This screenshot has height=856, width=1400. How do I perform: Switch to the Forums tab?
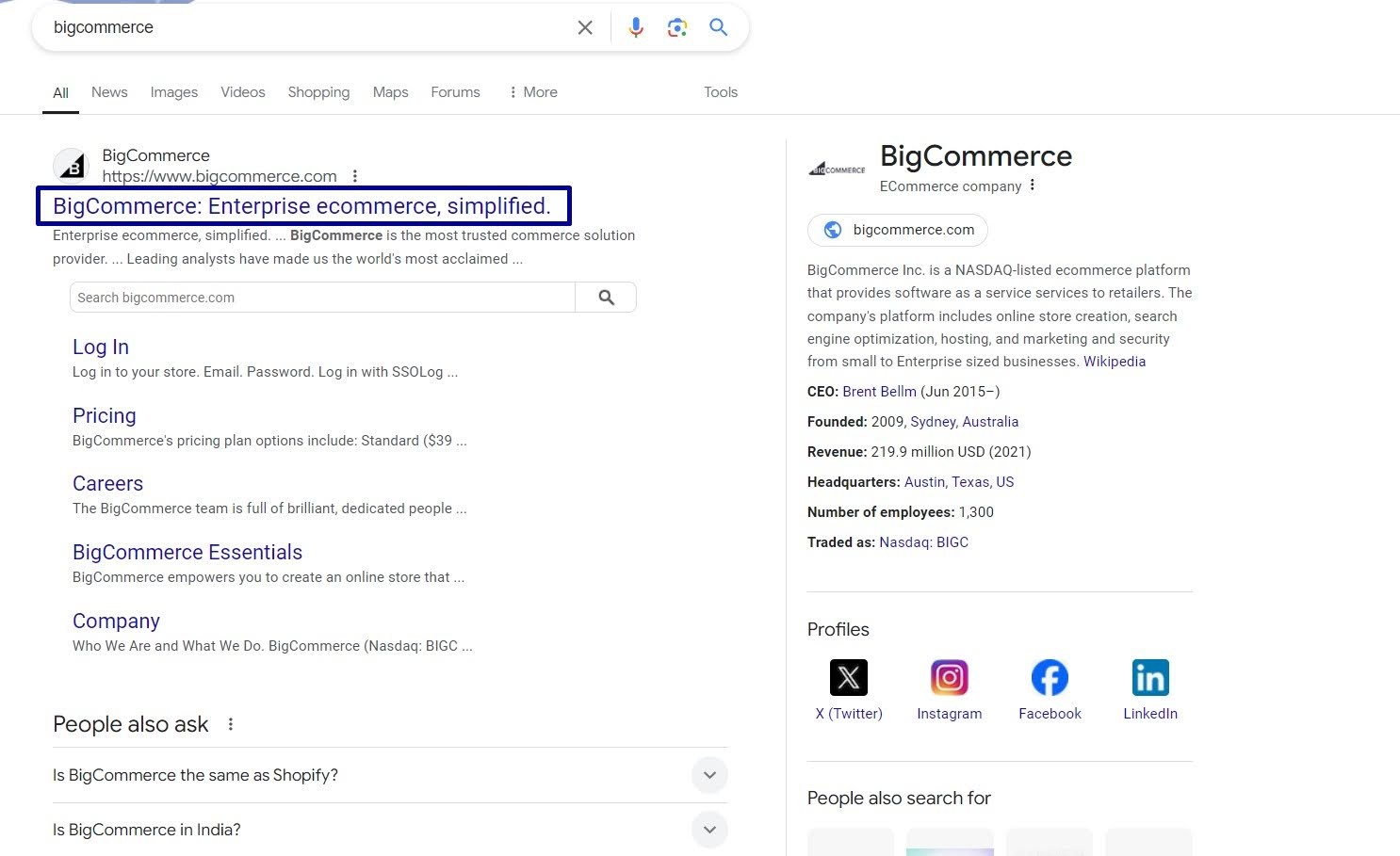point(455,92)
